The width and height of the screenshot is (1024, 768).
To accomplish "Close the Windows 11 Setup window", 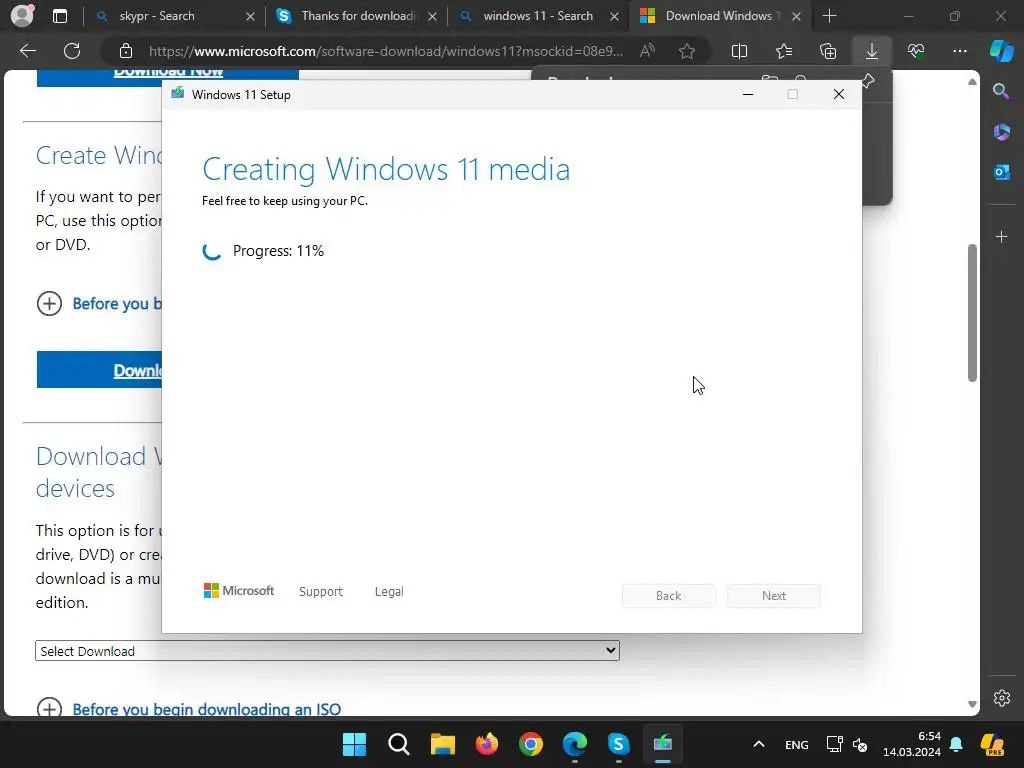I will pos(839,95).
